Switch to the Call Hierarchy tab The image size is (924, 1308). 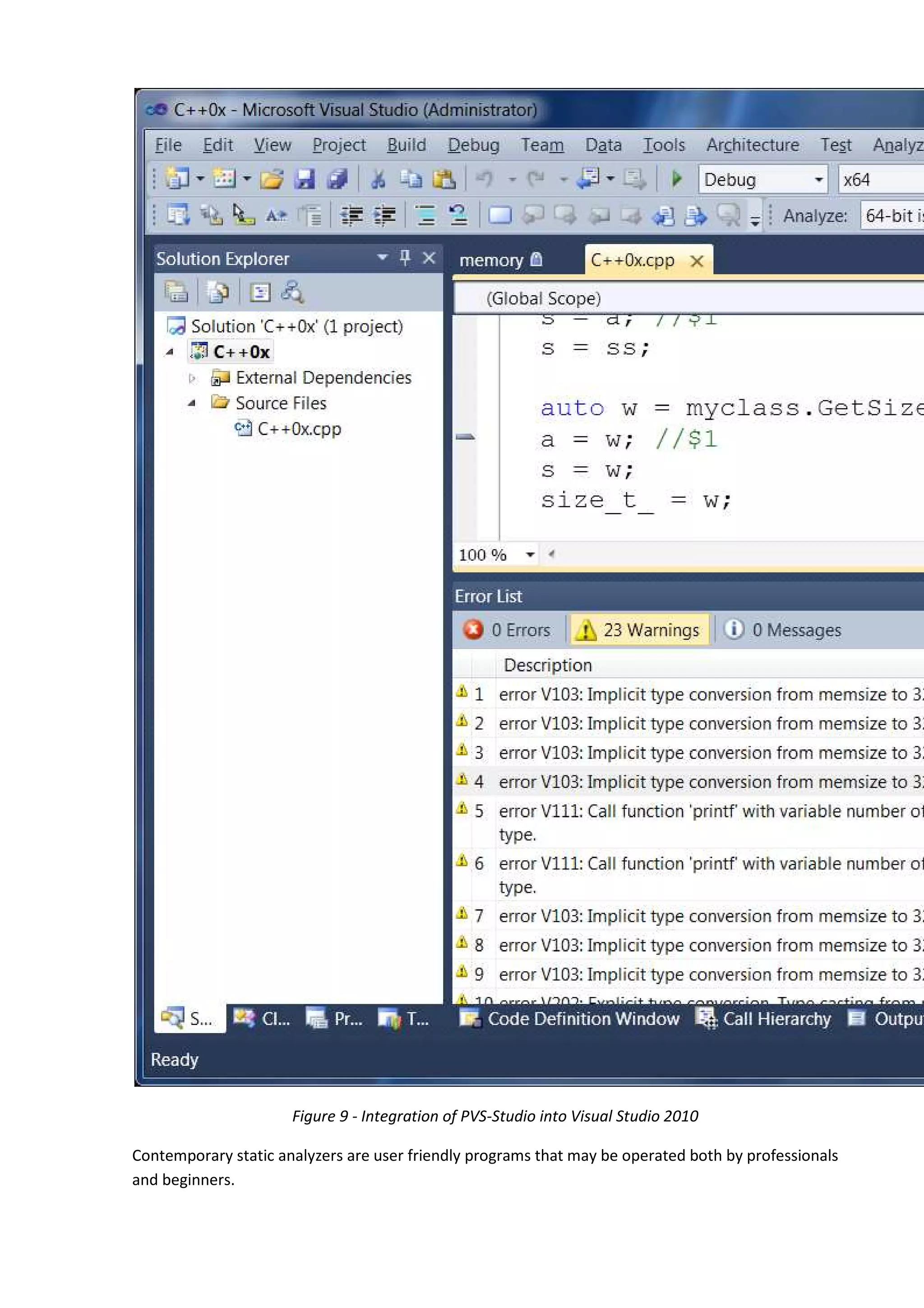coord(763,1018)
